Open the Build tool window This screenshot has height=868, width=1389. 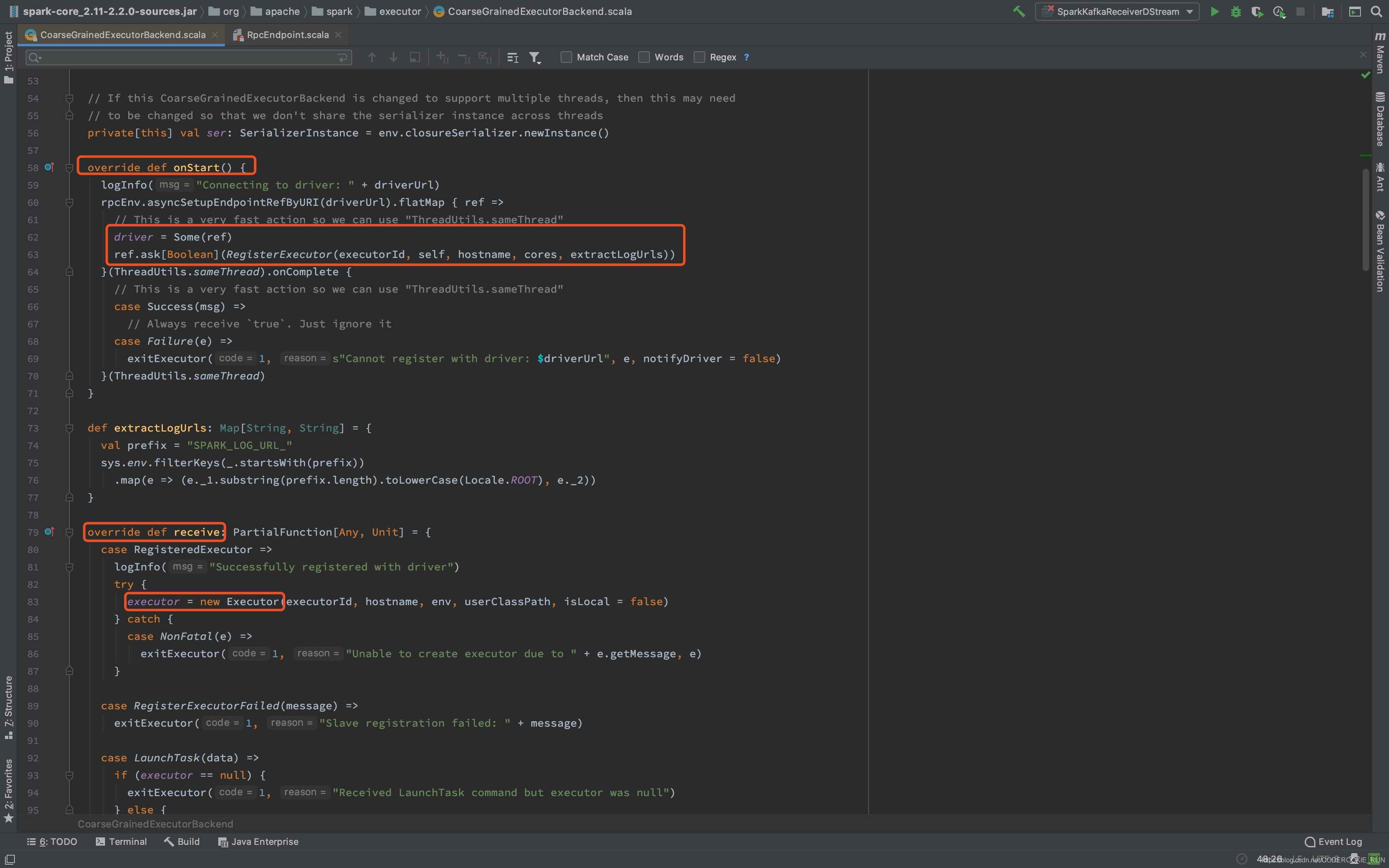182,842
